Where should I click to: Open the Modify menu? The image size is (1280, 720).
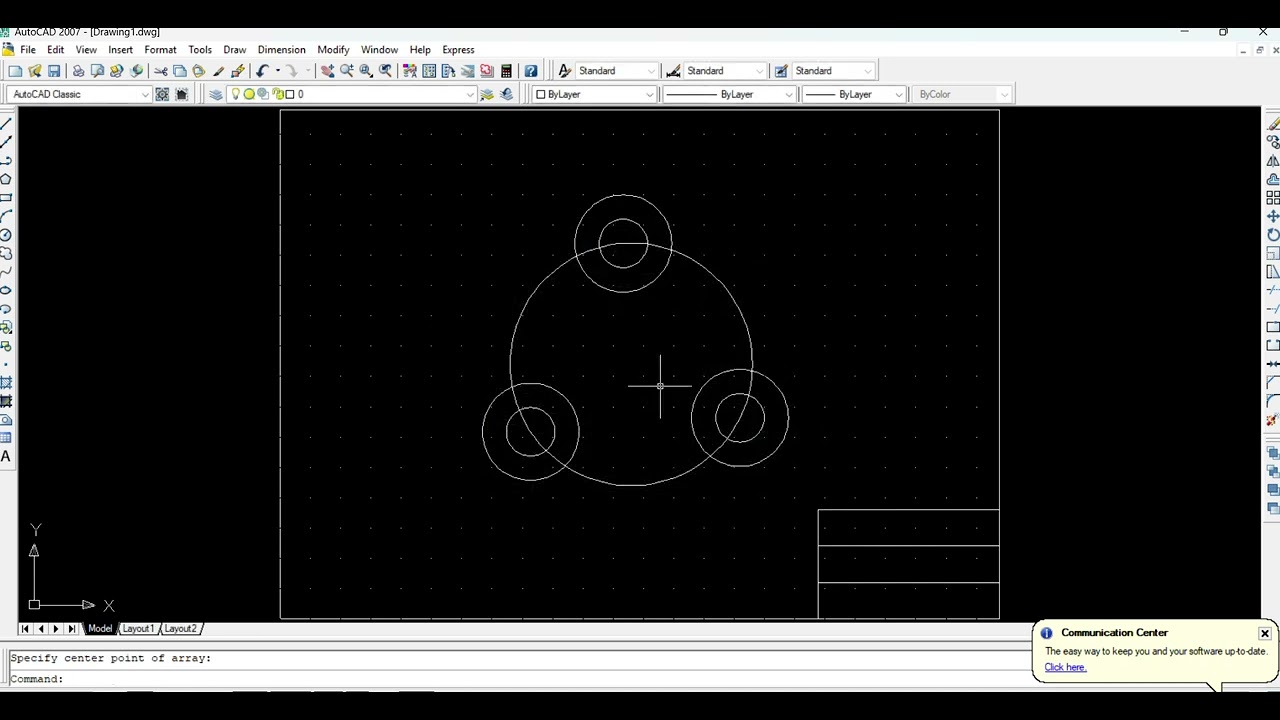click(x=333, y=50)
